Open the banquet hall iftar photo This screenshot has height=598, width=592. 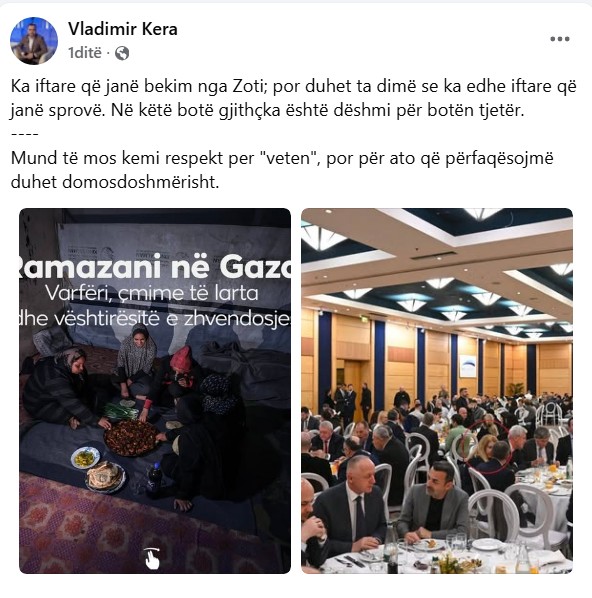[437, 391]
